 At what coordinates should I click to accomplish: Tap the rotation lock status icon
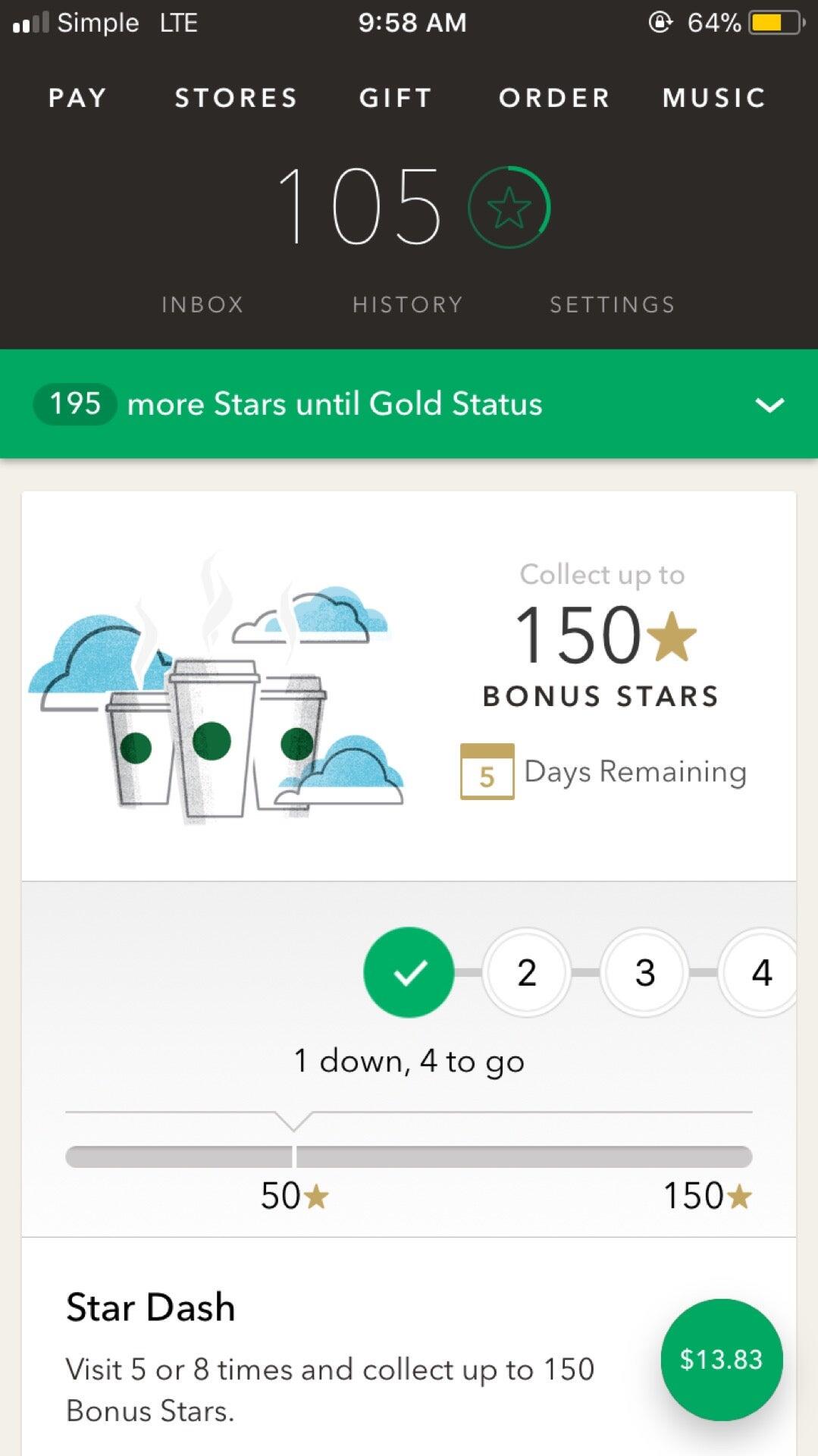(660, 22)
